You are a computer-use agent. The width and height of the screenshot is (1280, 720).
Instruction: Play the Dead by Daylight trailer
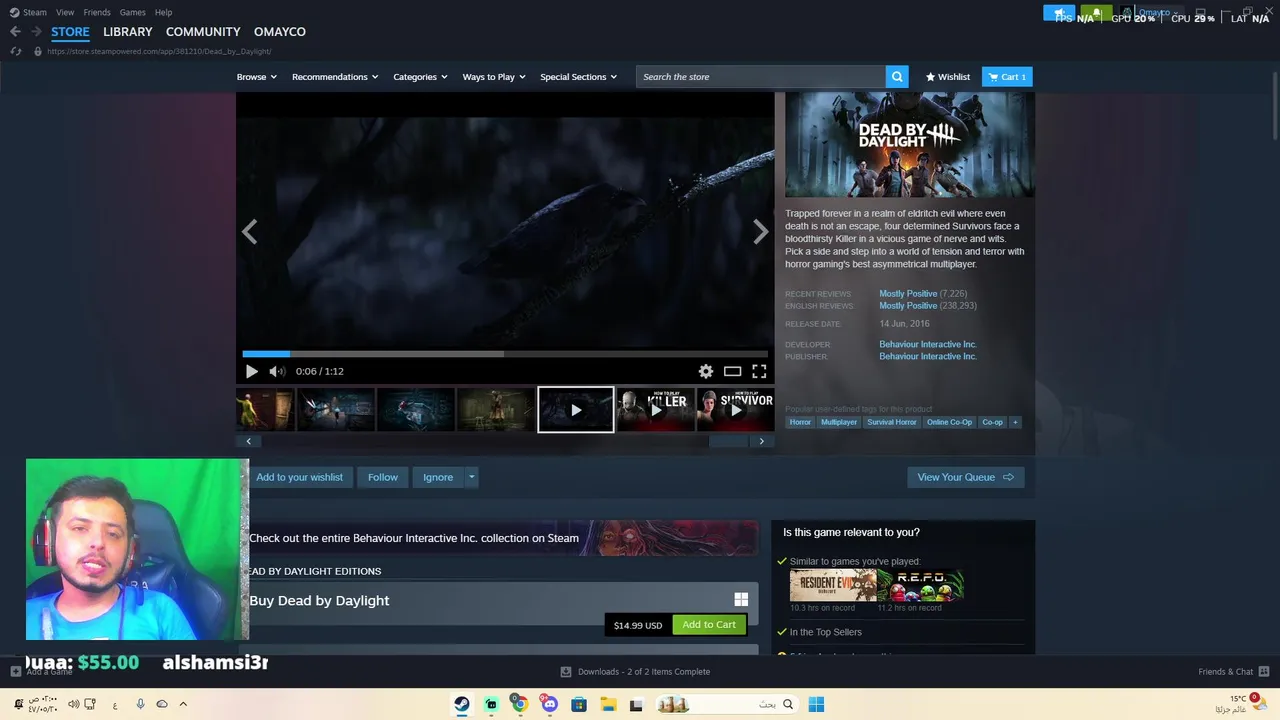pos(252,371)
